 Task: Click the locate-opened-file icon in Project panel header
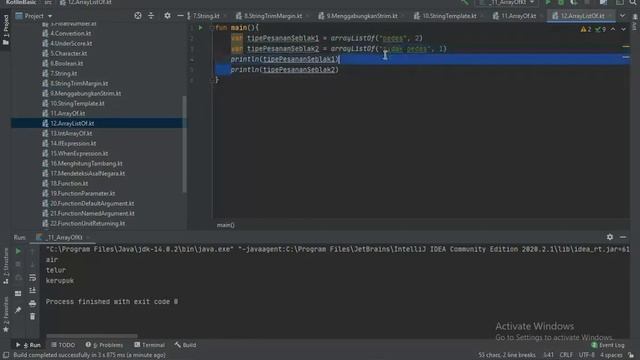pos(138,16)
